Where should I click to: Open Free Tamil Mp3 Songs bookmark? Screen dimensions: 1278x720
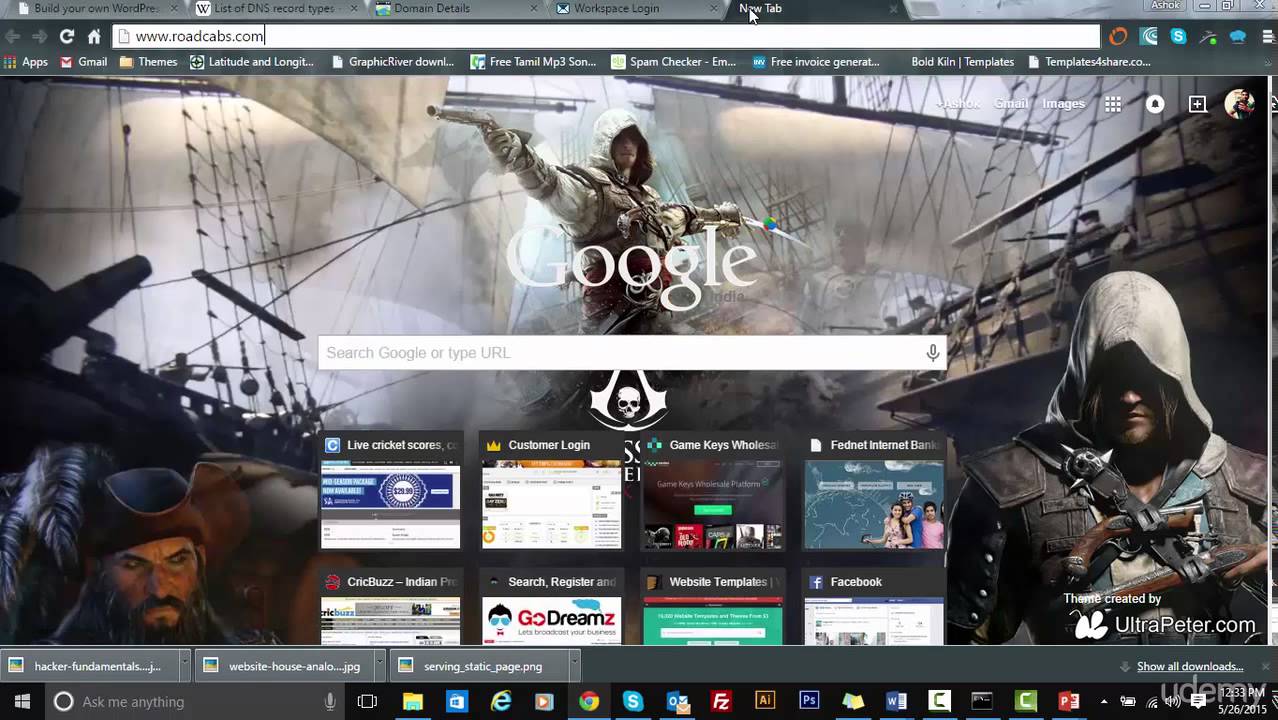533,62
